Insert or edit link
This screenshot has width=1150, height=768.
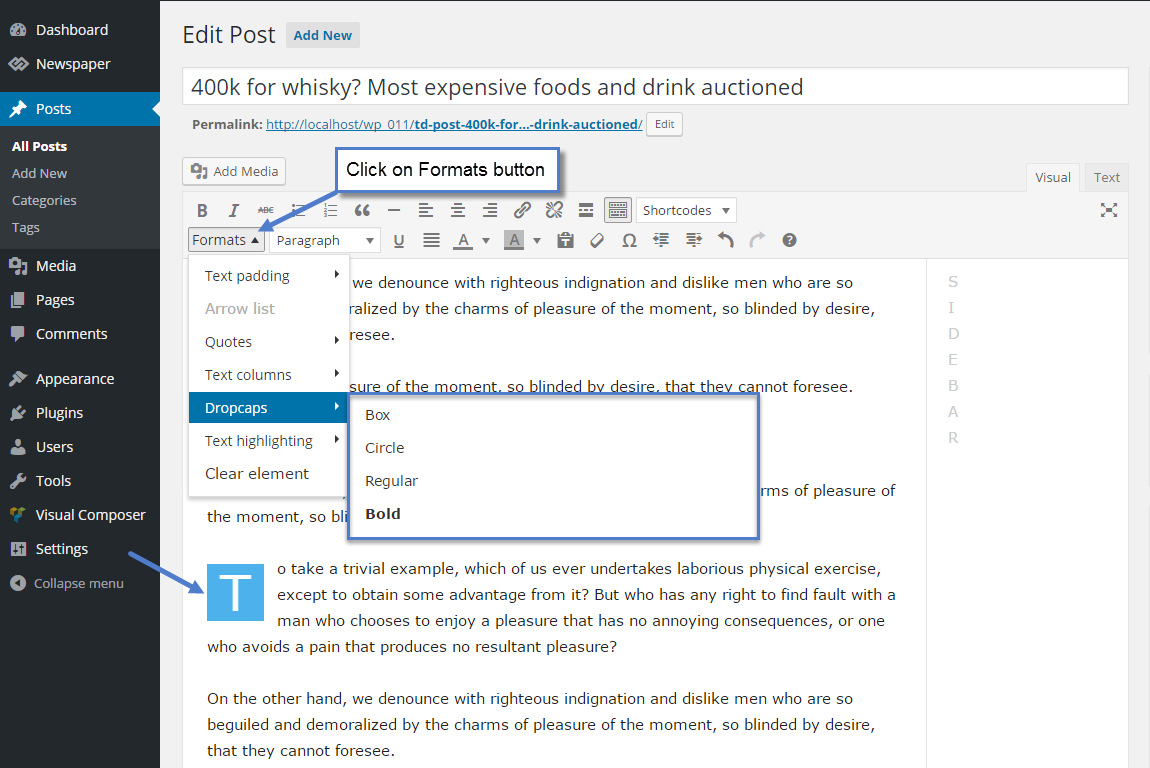coord(522,211)
